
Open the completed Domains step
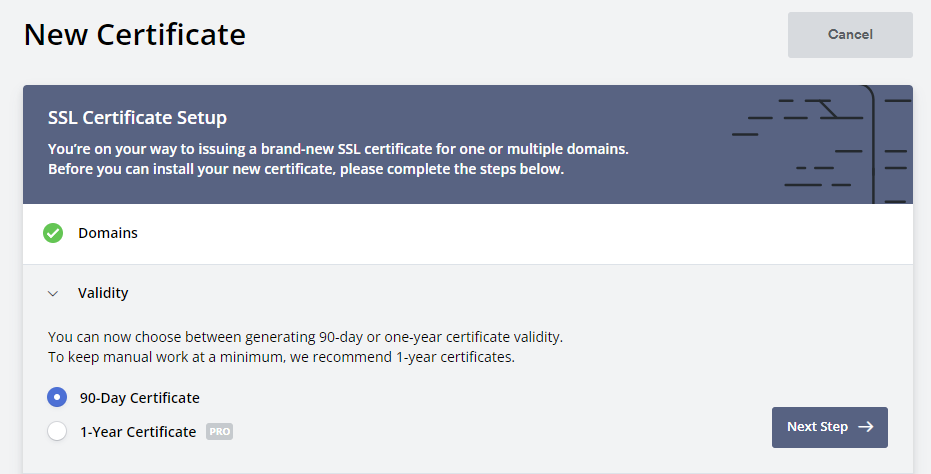coord(467,233)
